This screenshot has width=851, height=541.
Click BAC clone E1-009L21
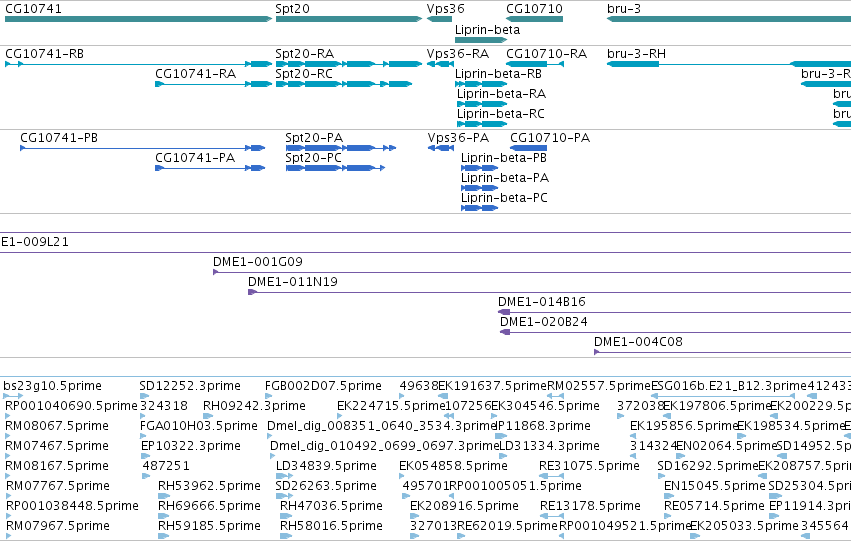pyautogui.click(x=35, y=242)
